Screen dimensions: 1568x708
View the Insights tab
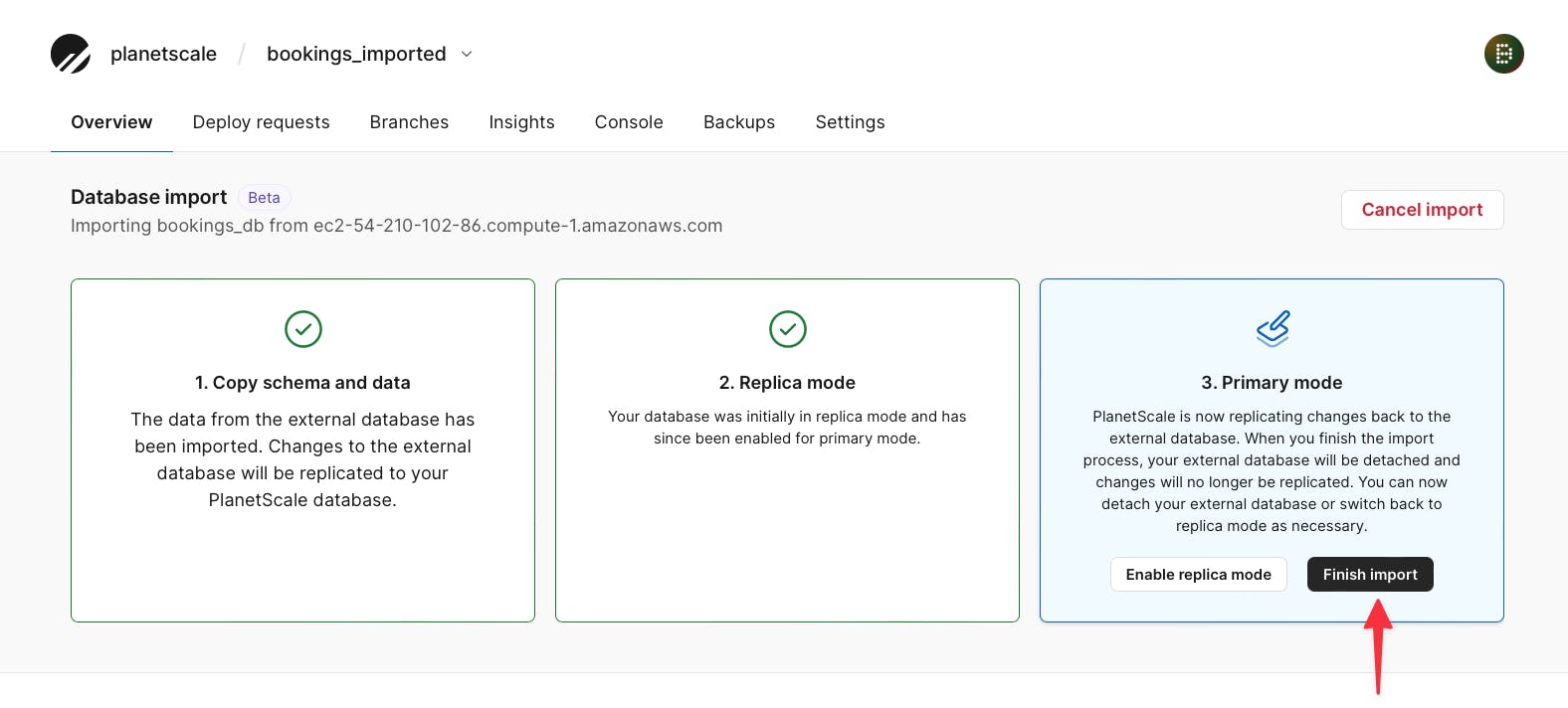tap(521, 122)
